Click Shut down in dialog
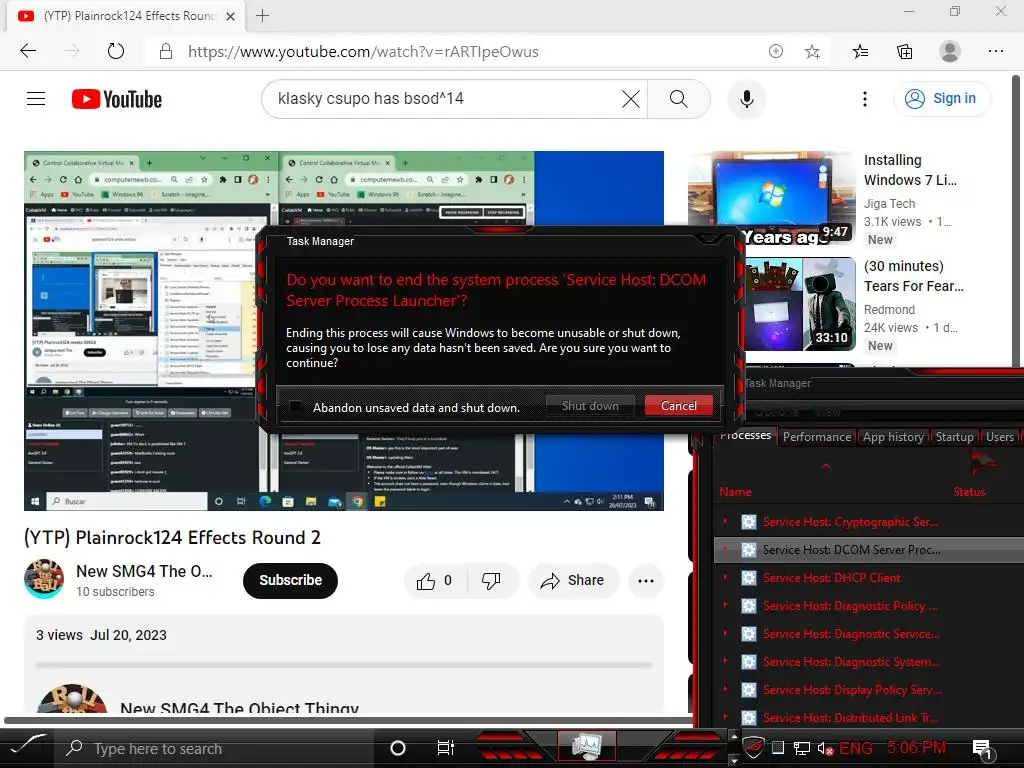This screenshot has height=768, width=1024. click(590, 406)
